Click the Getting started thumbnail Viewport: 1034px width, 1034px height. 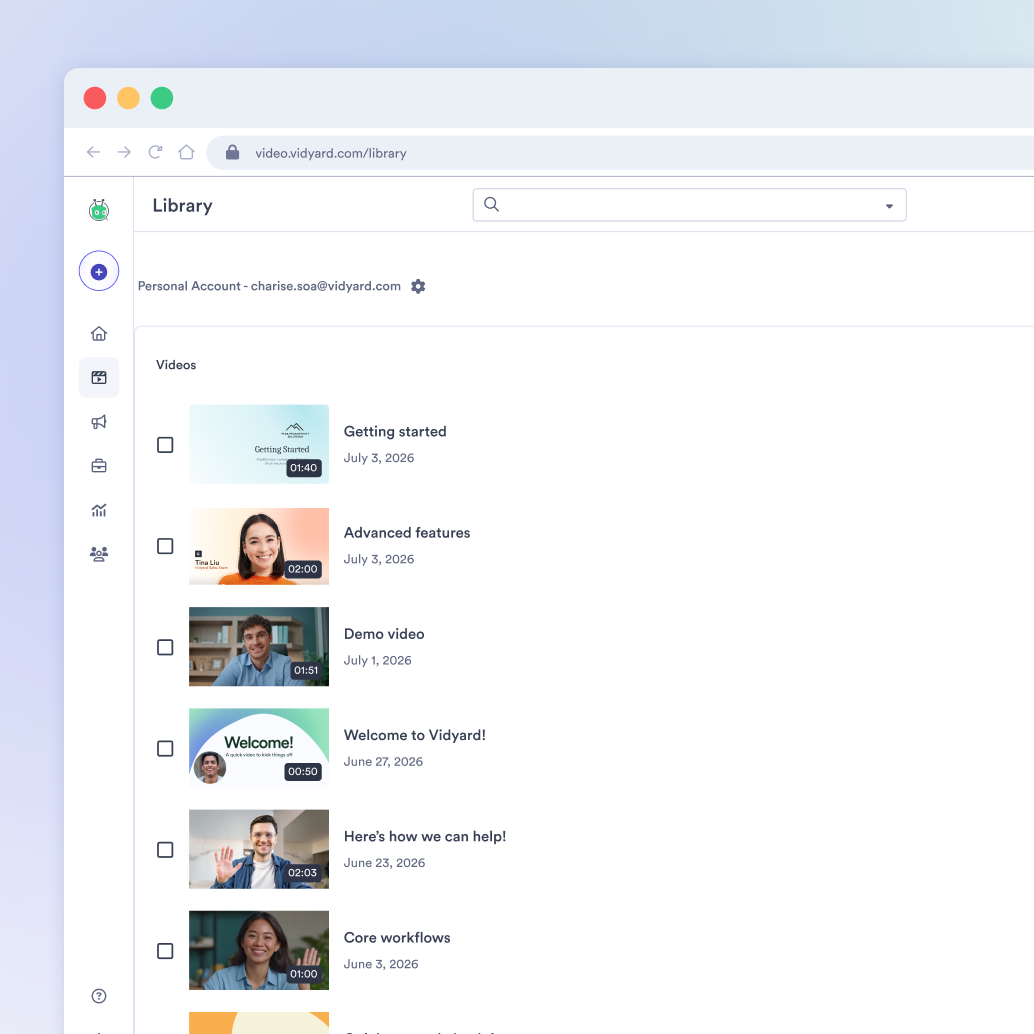click(x=258, y=444)
